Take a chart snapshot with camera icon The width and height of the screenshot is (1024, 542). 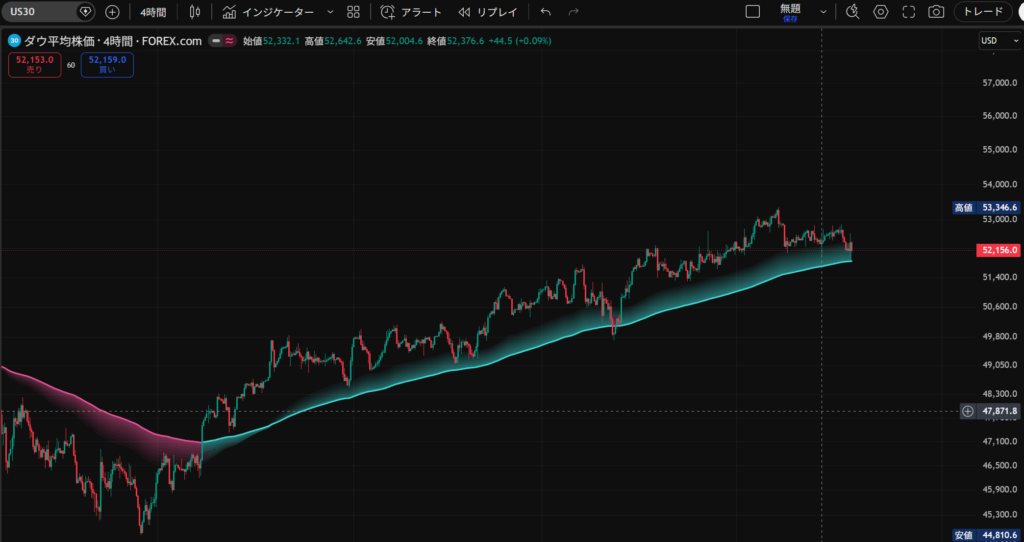coord(936,12)
